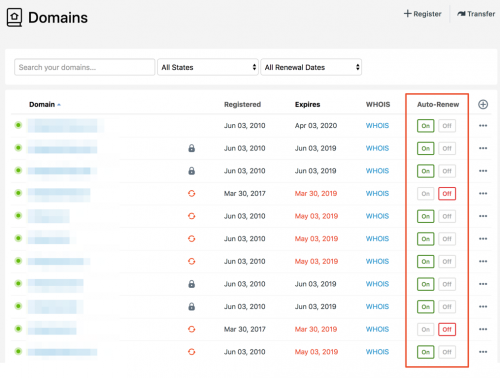Click green On toggle in the last table row
Image resolution: width=500 pixels, height=378 pixels.
click(x=426, y=352)
